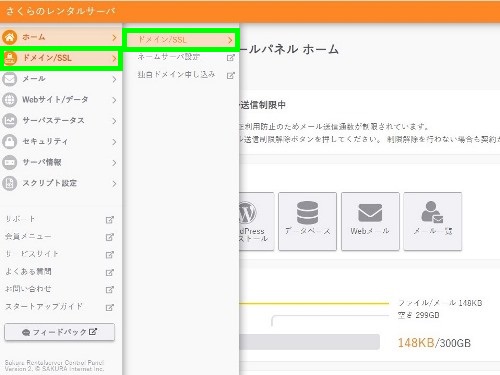Click the Home house icon in sidebar

click(10, 37)
